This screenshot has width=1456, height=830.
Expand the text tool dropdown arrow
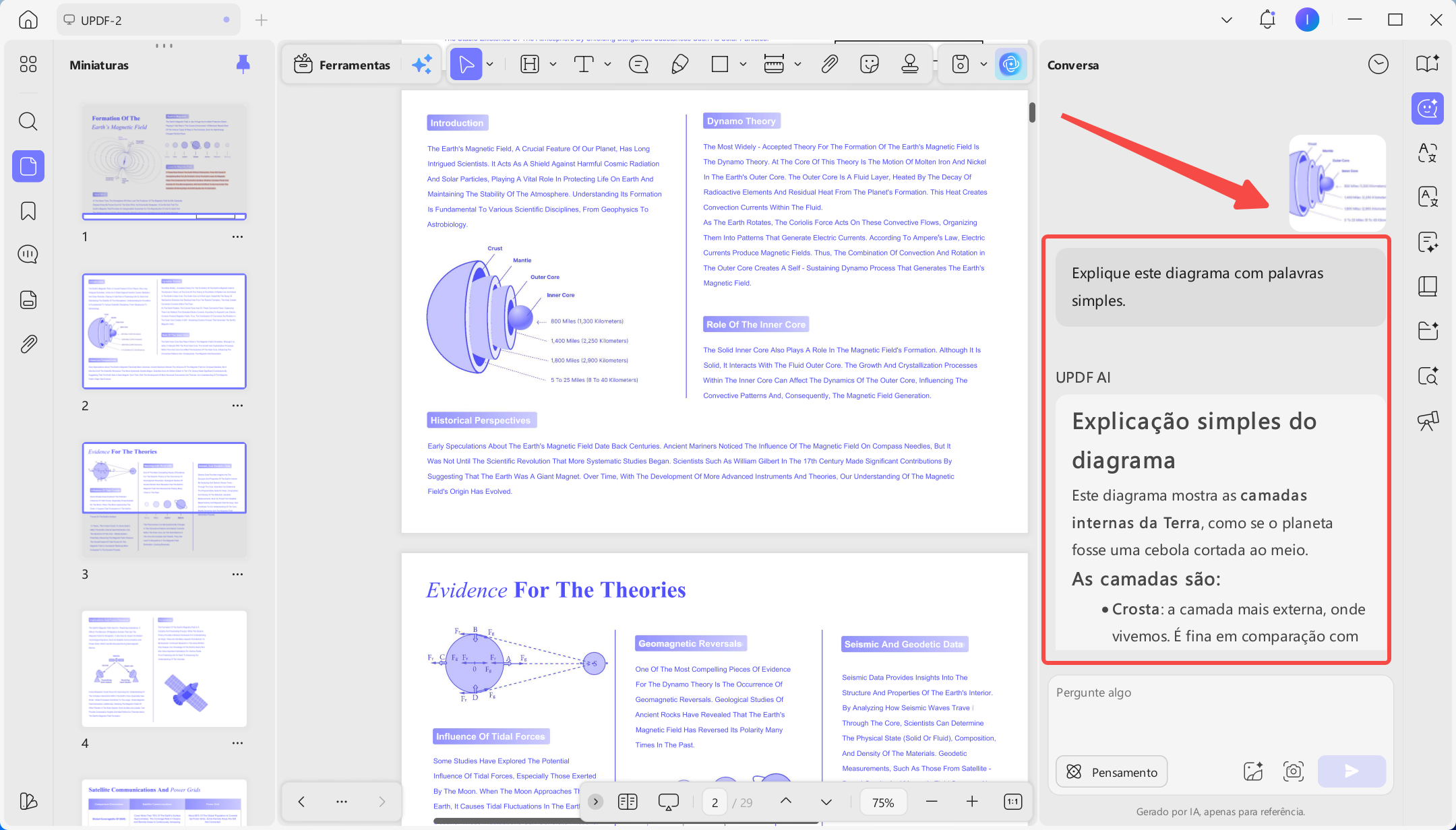coord(607,65)
